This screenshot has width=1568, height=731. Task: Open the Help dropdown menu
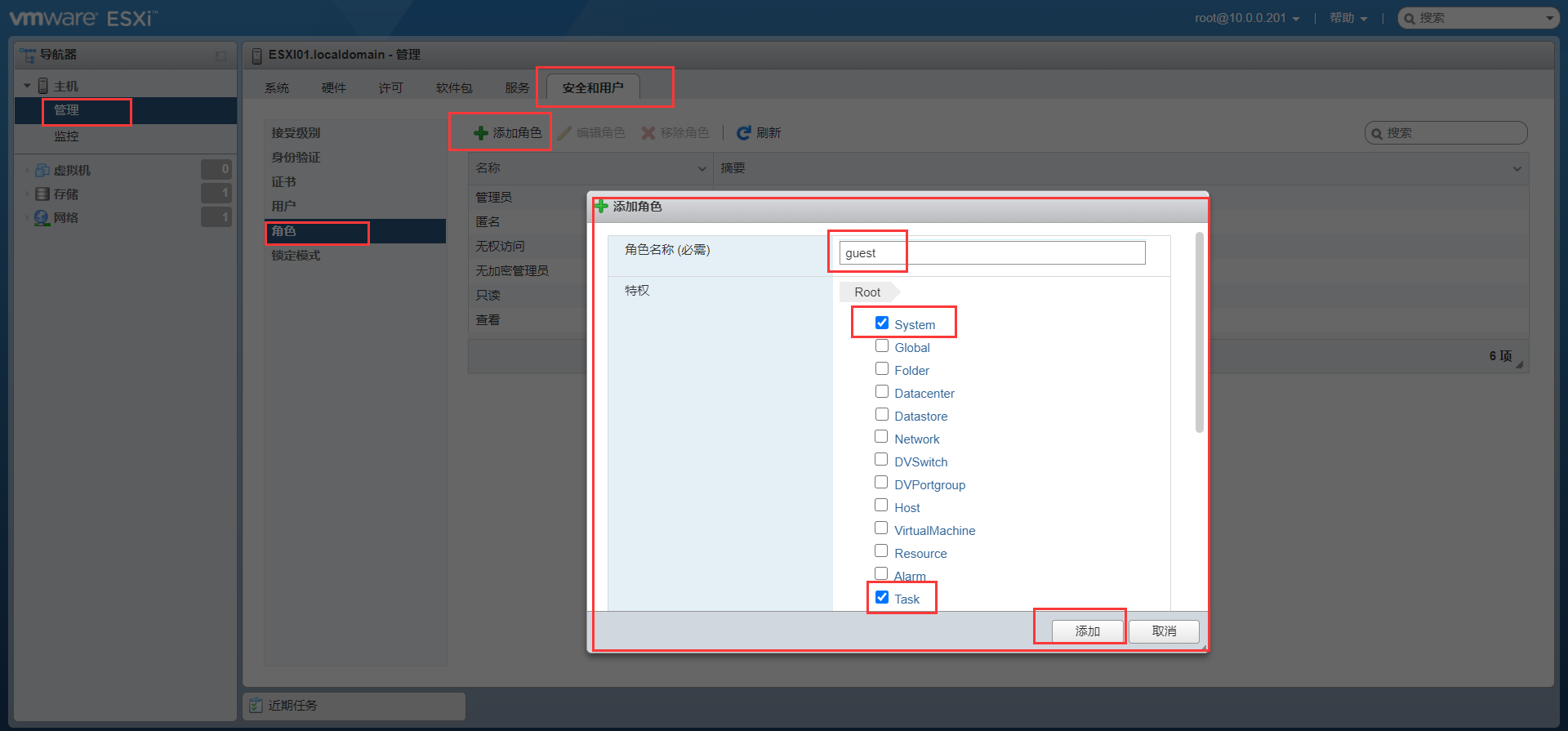1348,18
